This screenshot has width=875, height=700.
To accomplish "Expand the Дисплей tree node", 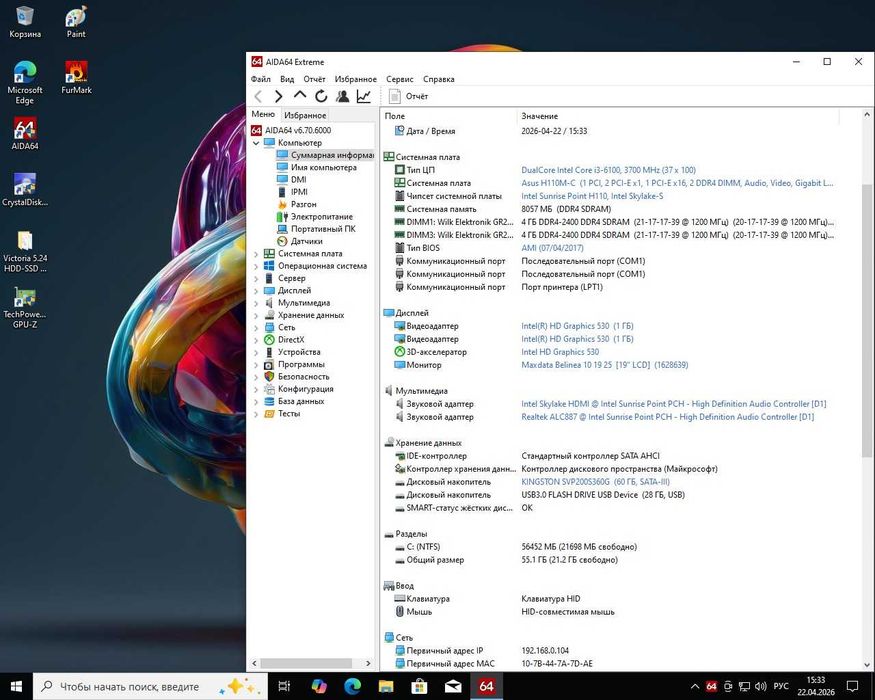I will pyautogui.click(x=256, y=291).
